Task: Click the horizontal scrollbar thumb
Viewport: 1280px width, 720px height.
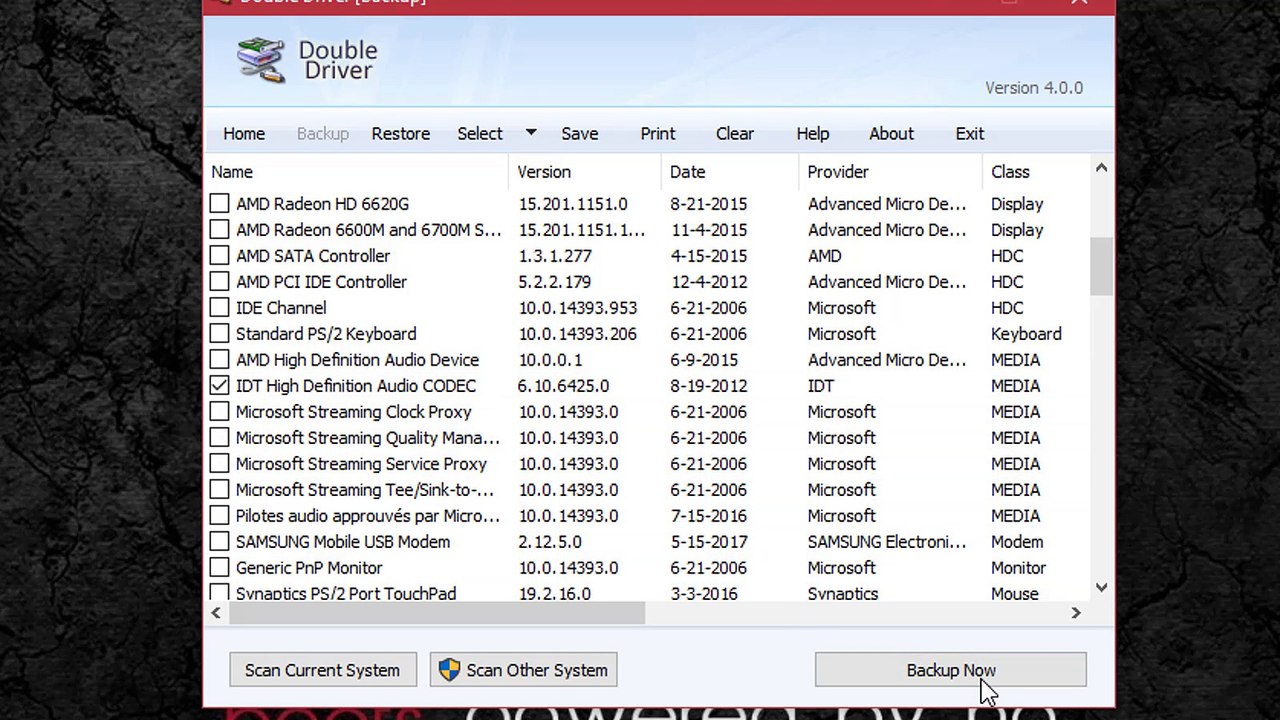Action: pyautogui.click(x=437, y=613)
